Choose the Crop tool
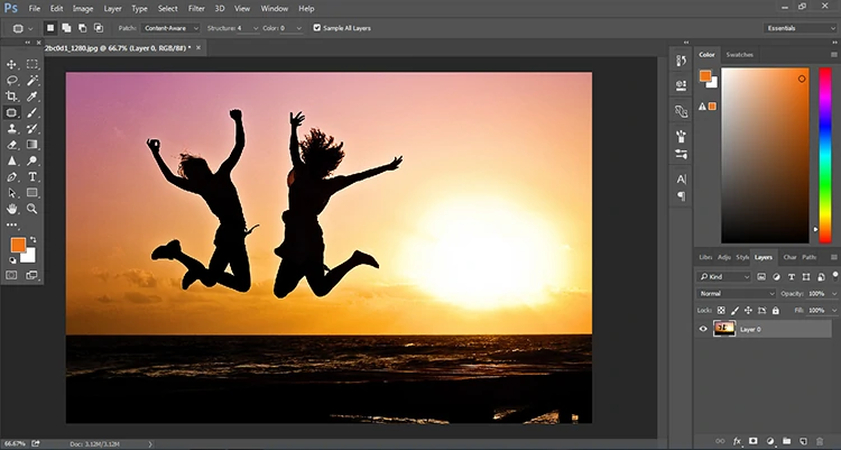The height and width of the screenshot is (450, 841). (12, 96)
